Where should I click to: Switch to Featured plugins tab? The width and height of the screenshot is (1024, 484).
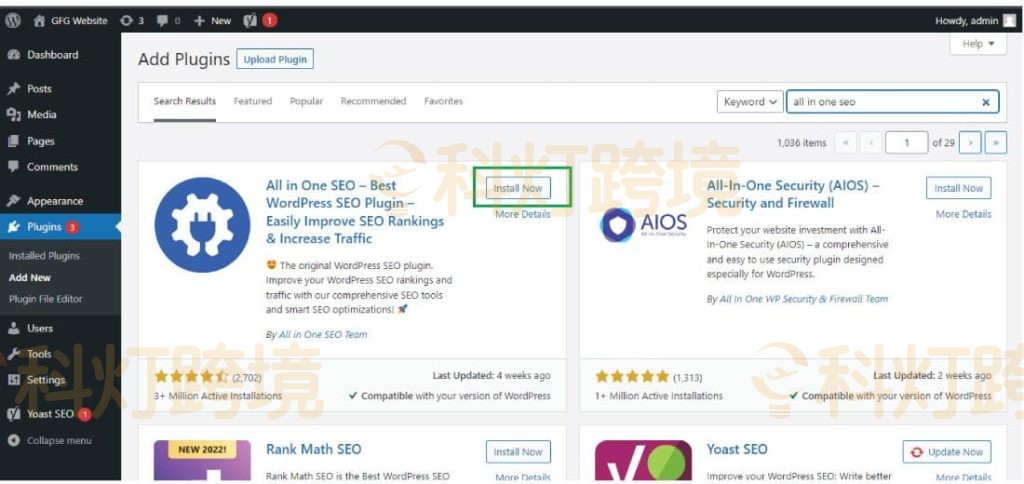click(253, 101)
